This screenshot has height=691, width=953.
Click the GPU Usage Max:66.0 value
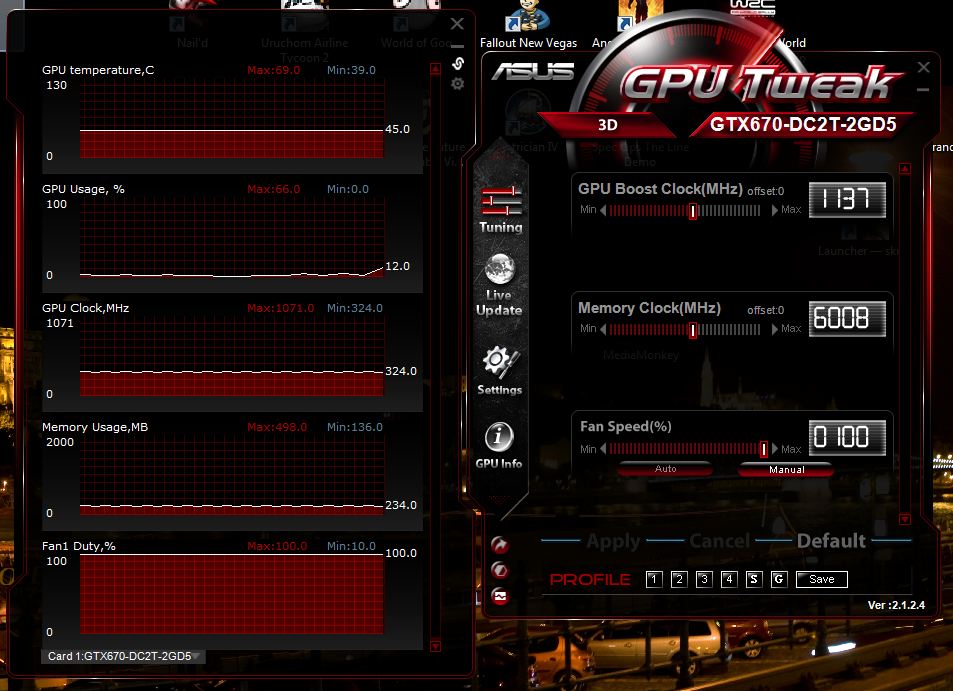(x=274, y=189)
